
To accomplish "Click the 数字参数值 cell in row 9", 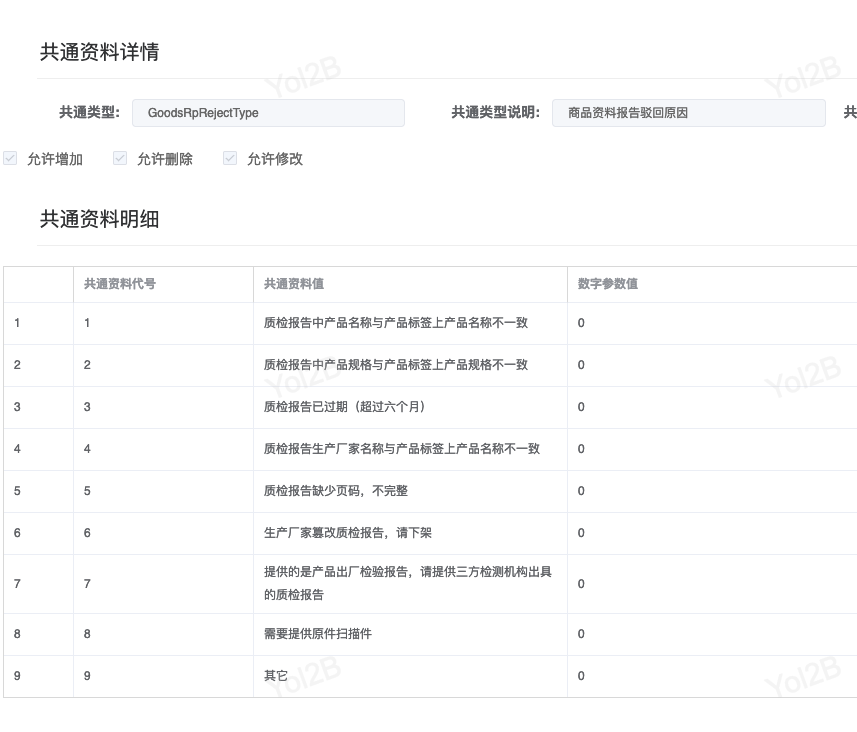I will tap(581, 676).
